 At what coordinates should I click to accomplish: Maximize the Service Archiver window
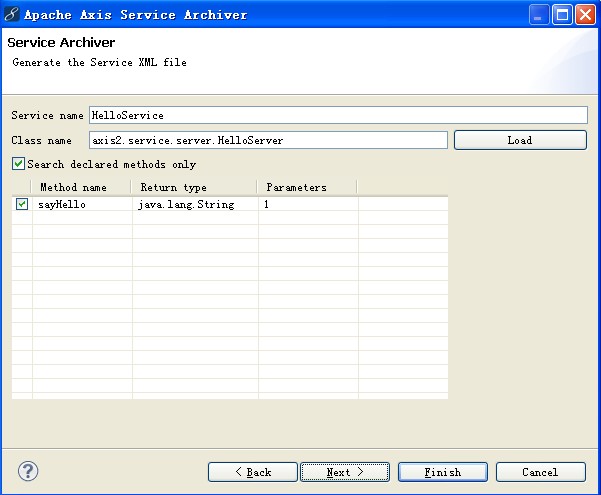click(x=562, y=15)
